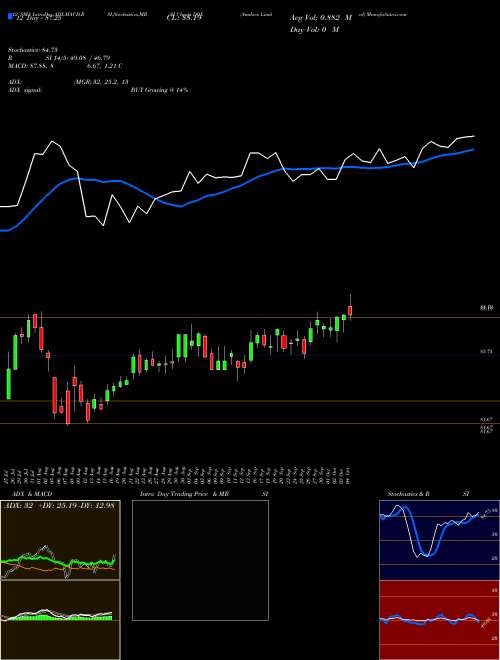Viewport: 500px width, 660px height.
Task: Click the '53.73' price axis label
Action: (486, 351)
